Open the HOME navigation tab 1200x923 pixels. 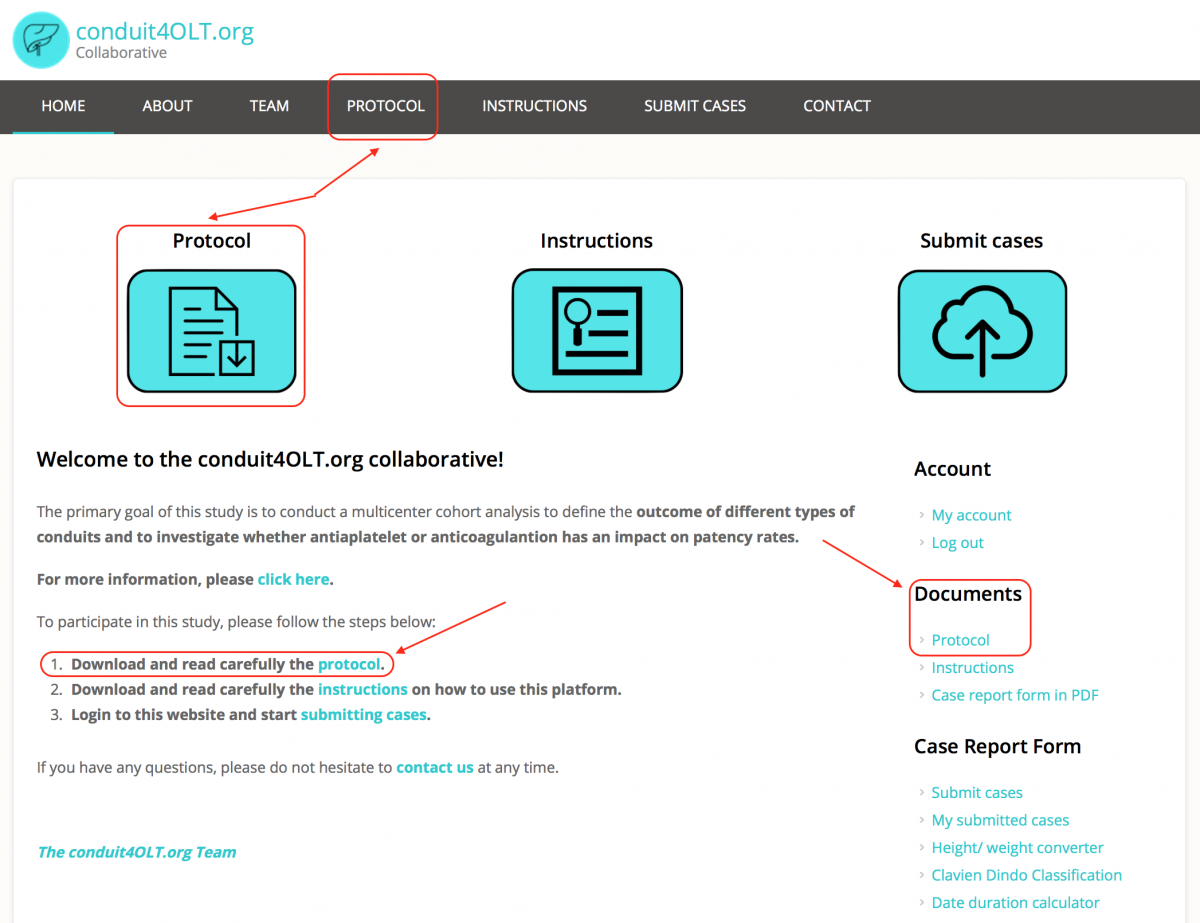(63, 106)
